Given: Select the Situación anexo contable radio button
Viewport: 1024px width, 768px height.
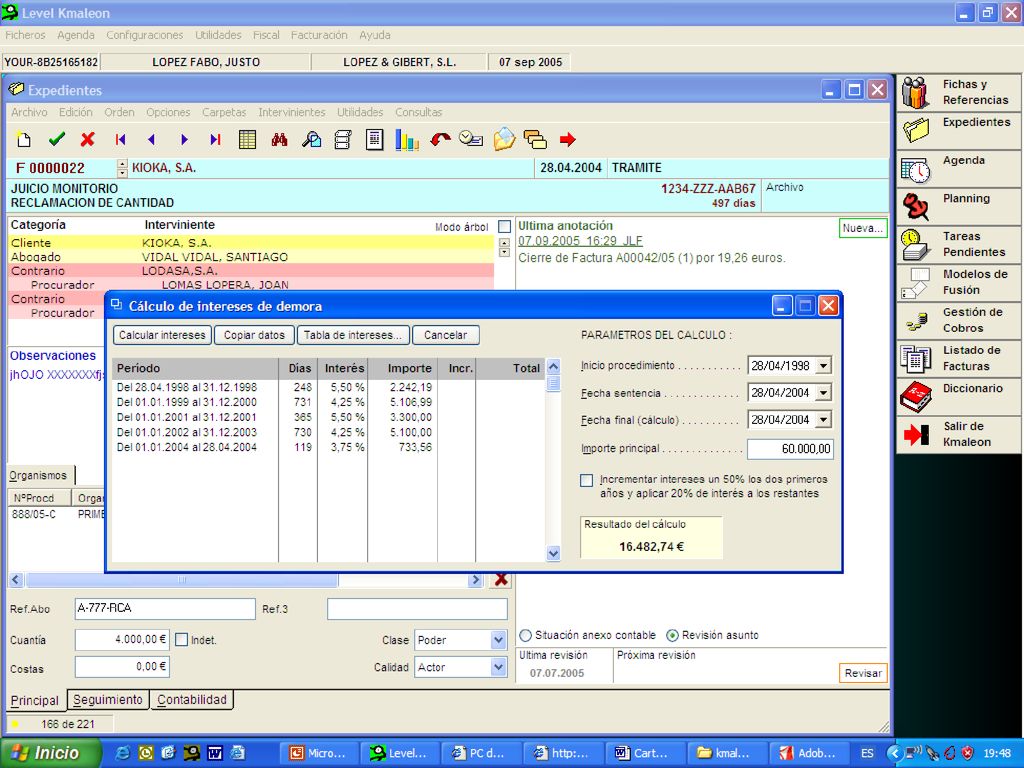Looking at the screenshot, I should click(526, 635).
